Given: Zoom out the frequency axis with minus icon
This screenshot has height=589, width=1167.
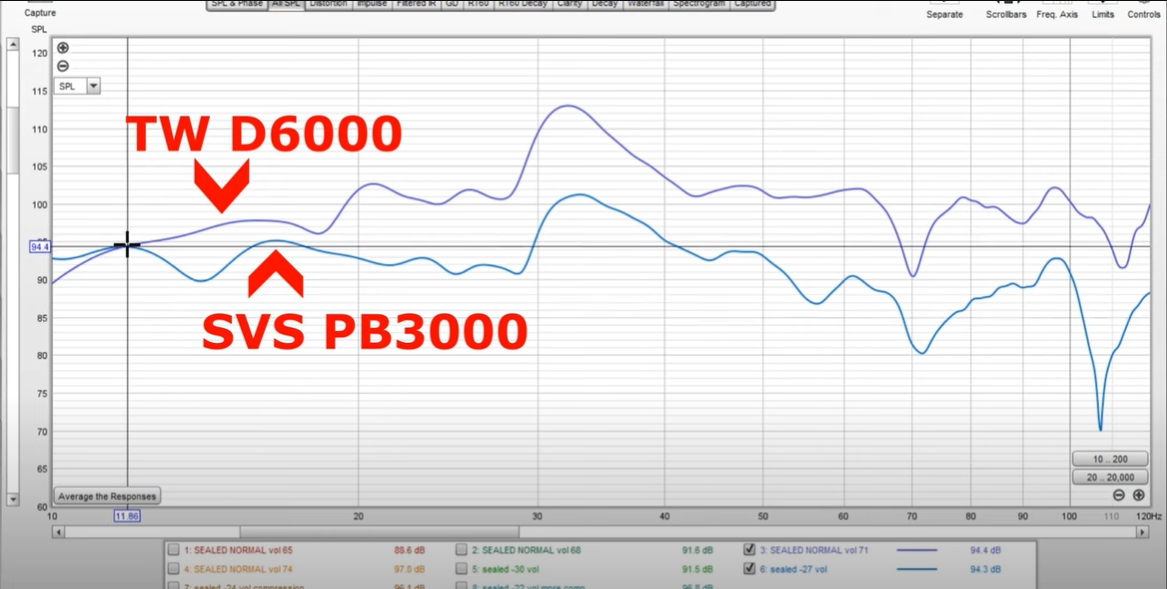Looking at the screenshot, I should click(1119, 495).
